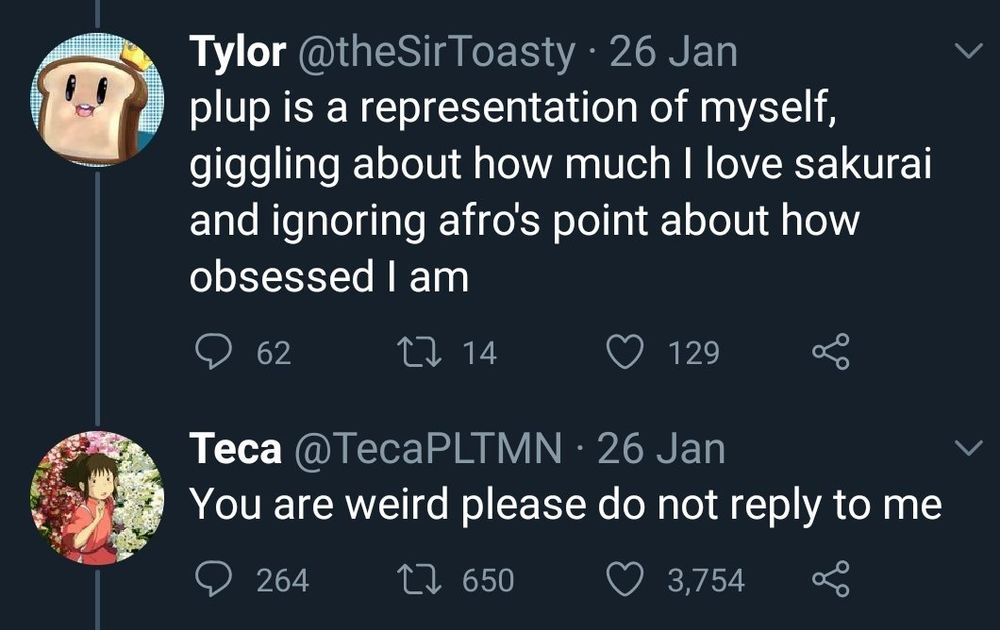Click the display name Teca

pyautogui.click(x=235, y=450)
